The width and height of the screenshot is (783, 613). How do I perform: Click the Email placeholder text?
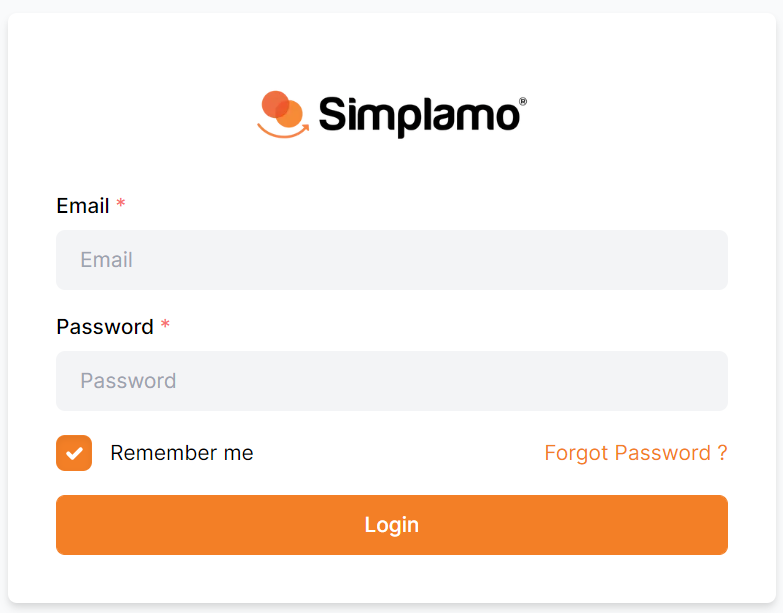point(107,260)
